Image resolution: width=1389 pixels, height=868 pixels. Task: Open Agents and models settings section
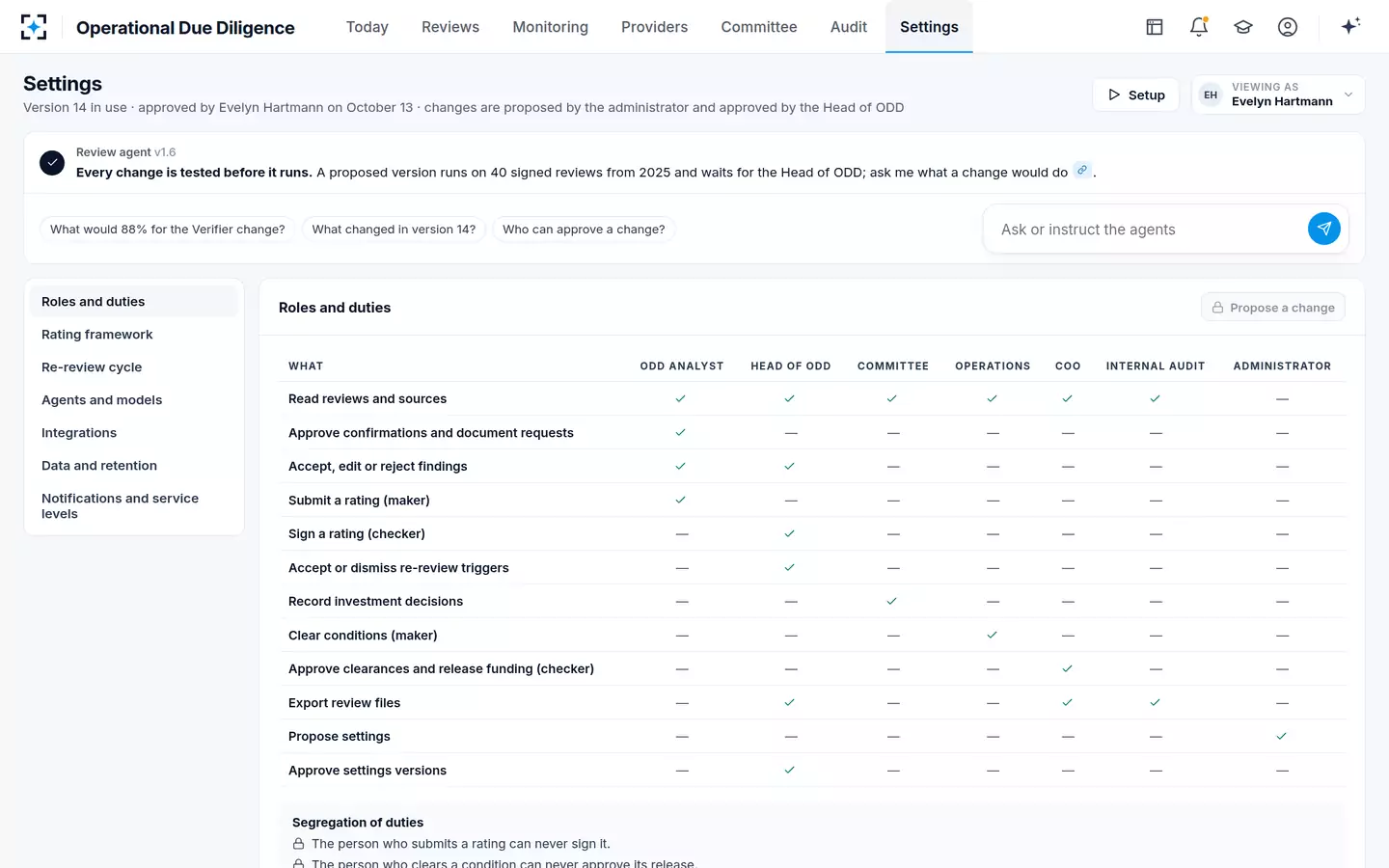pos(133,400)
